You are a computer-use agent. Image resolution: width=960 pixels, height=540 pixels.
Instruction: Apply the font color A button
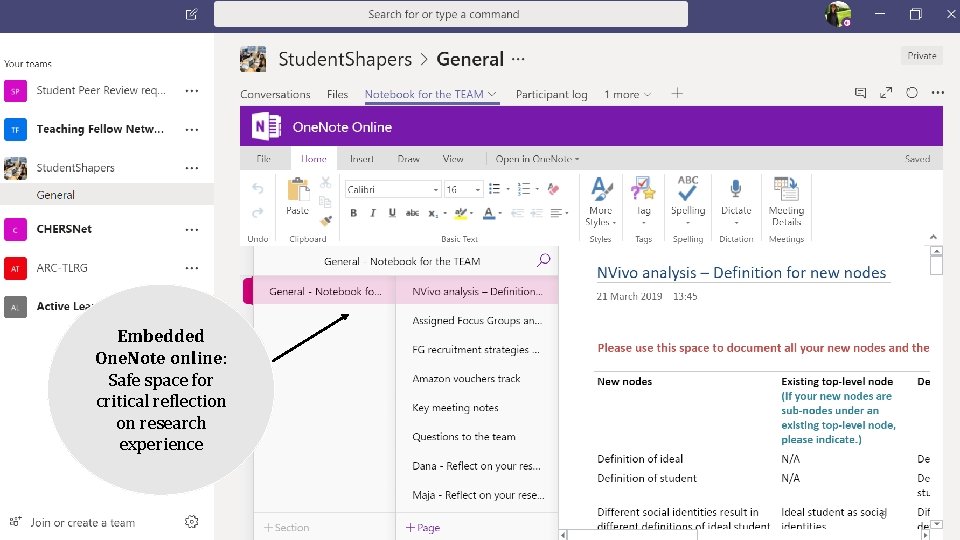pos(489,213)
